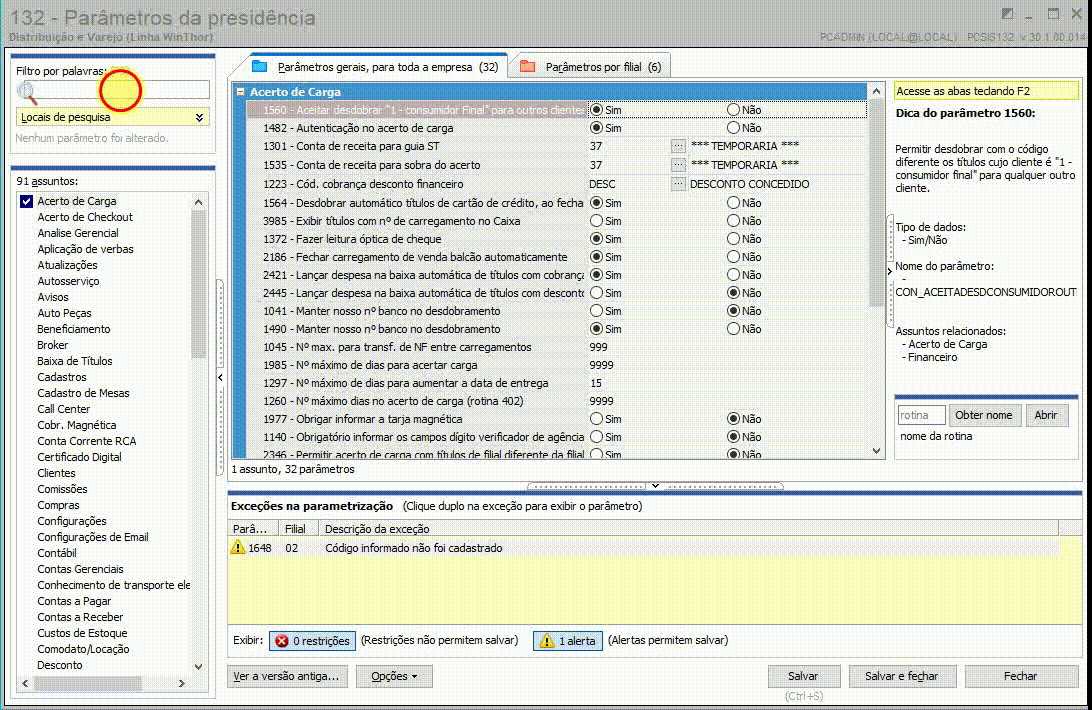This screenshot has height=710, width=1092.
Task: Select Call Center subject
Action: [63, 410]
